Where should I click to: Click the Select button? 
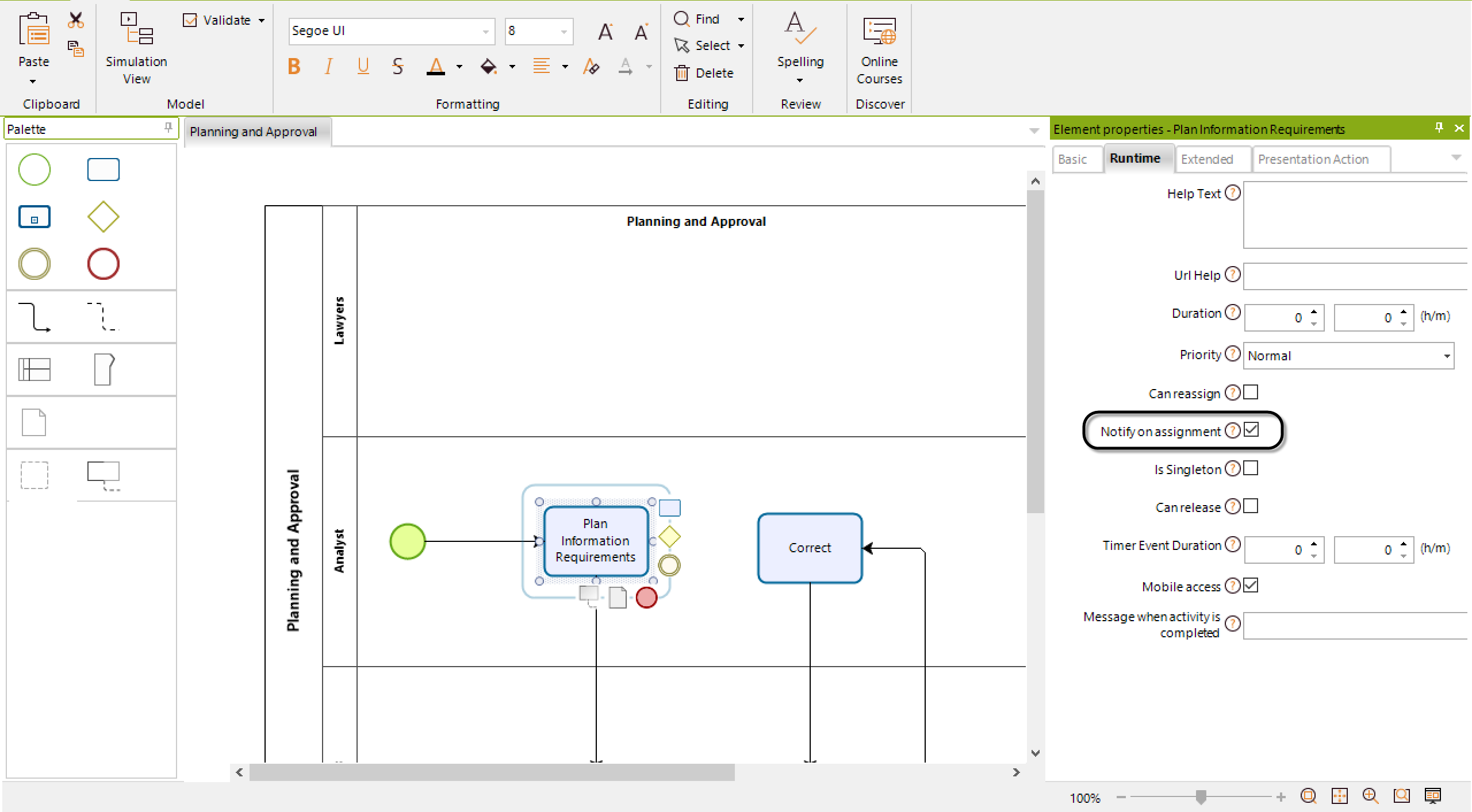tap(702, 45)
